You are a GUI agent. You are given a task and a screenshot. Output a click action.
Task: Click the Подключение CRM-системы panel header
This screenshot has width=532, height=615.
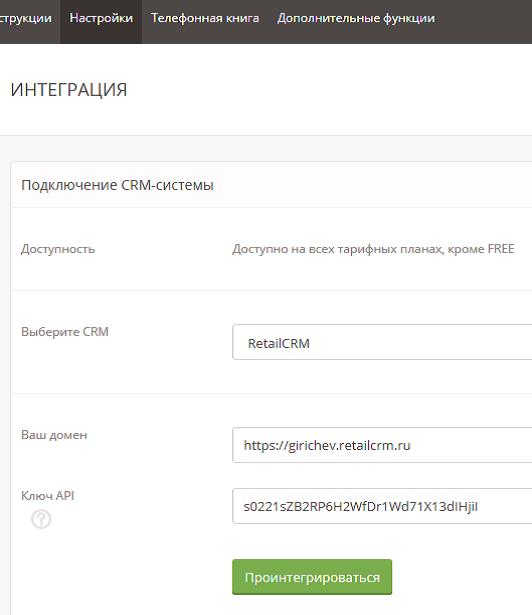(x=271, y=185)
